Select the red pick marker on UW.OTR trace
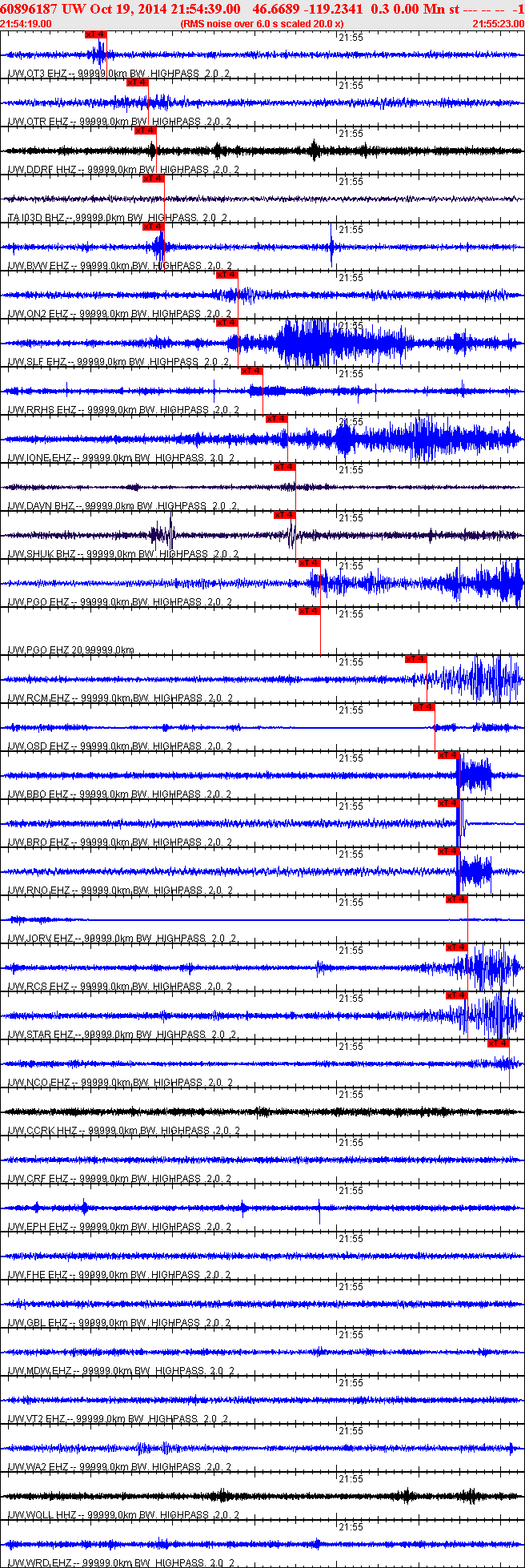This screenshot has height=1568, width=525. point(137,82)
